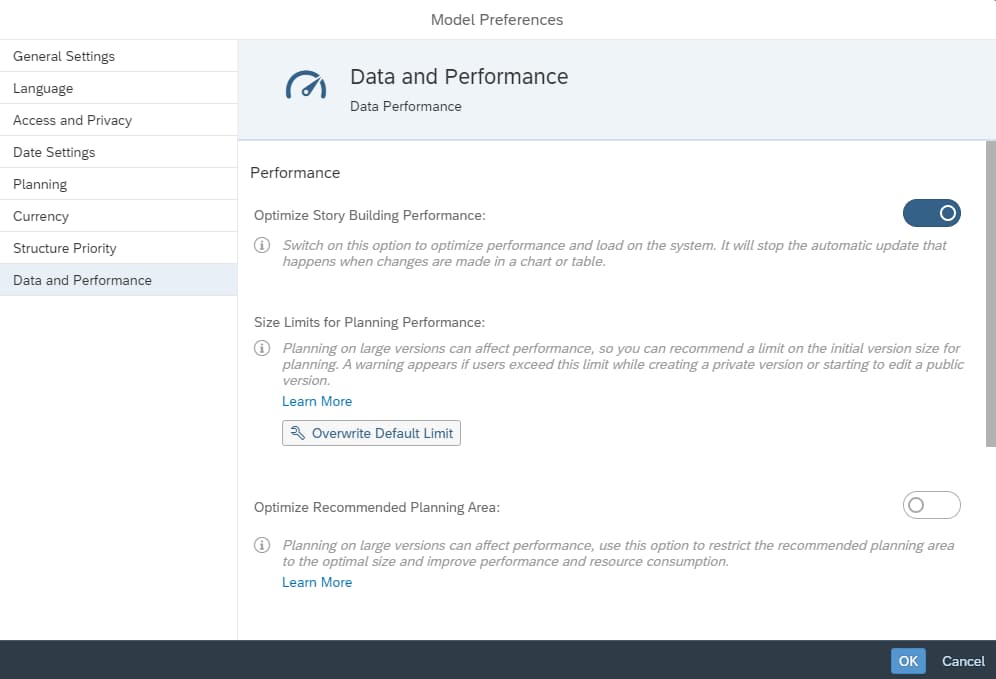Viewport: 996px width, 679px height.
Task: Click info icon beside story building description
Action: (262, 245)
